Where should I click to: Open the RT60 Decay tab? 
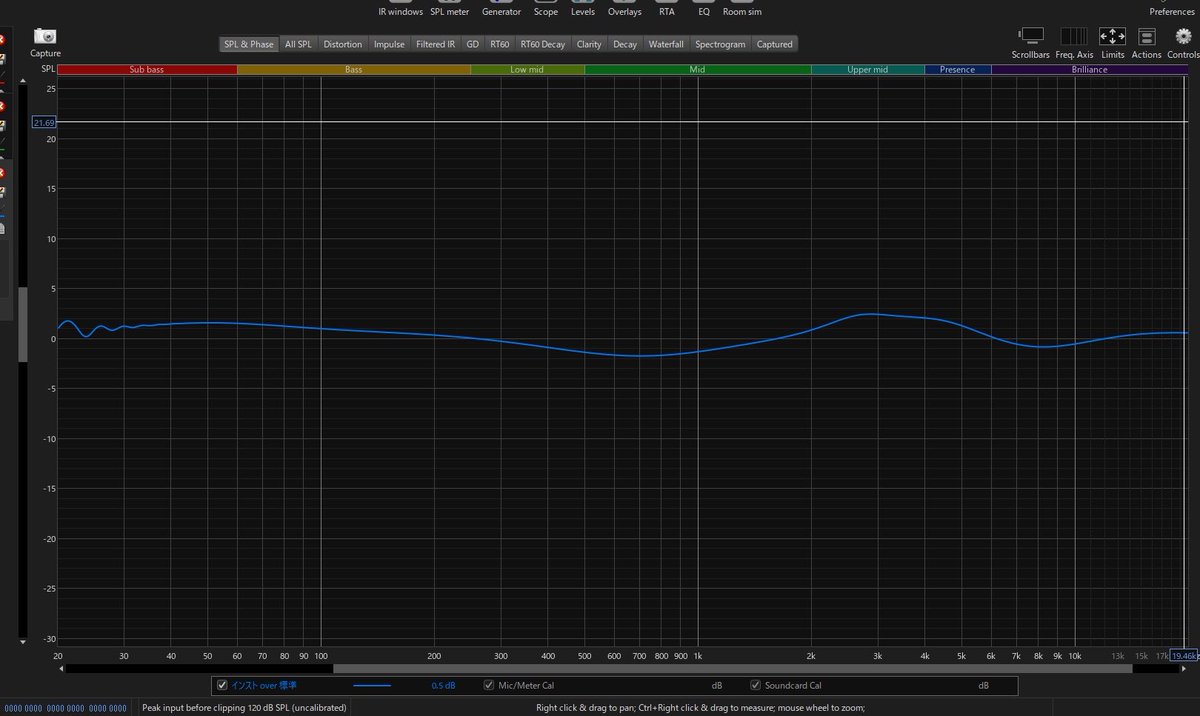pyautogui.click(x=543, y=44)
